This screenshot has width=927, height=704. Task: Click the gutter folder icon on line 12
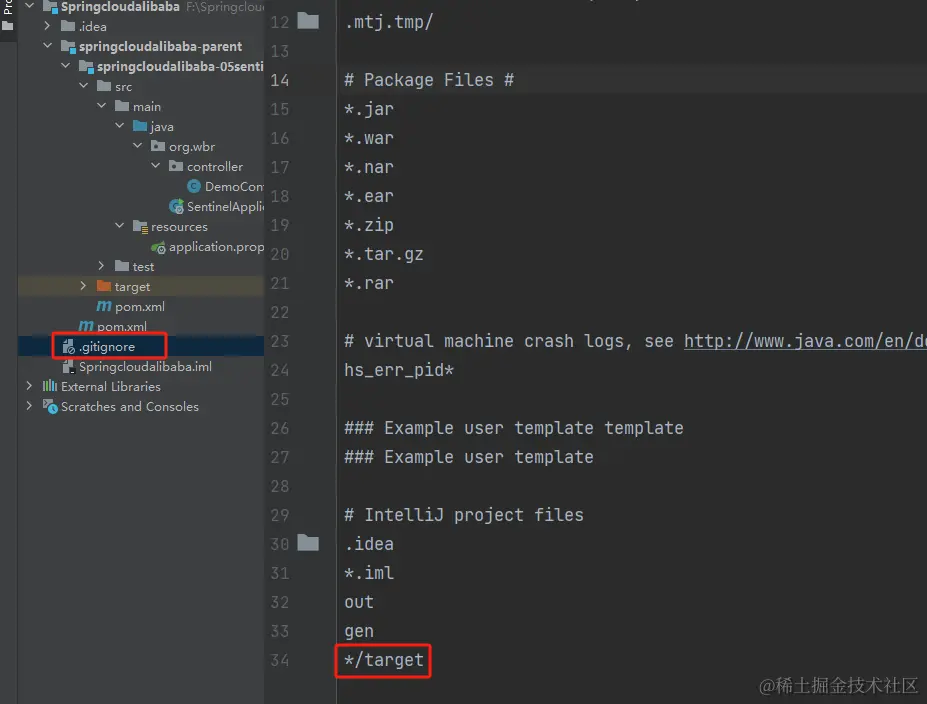tap(308, 21)
